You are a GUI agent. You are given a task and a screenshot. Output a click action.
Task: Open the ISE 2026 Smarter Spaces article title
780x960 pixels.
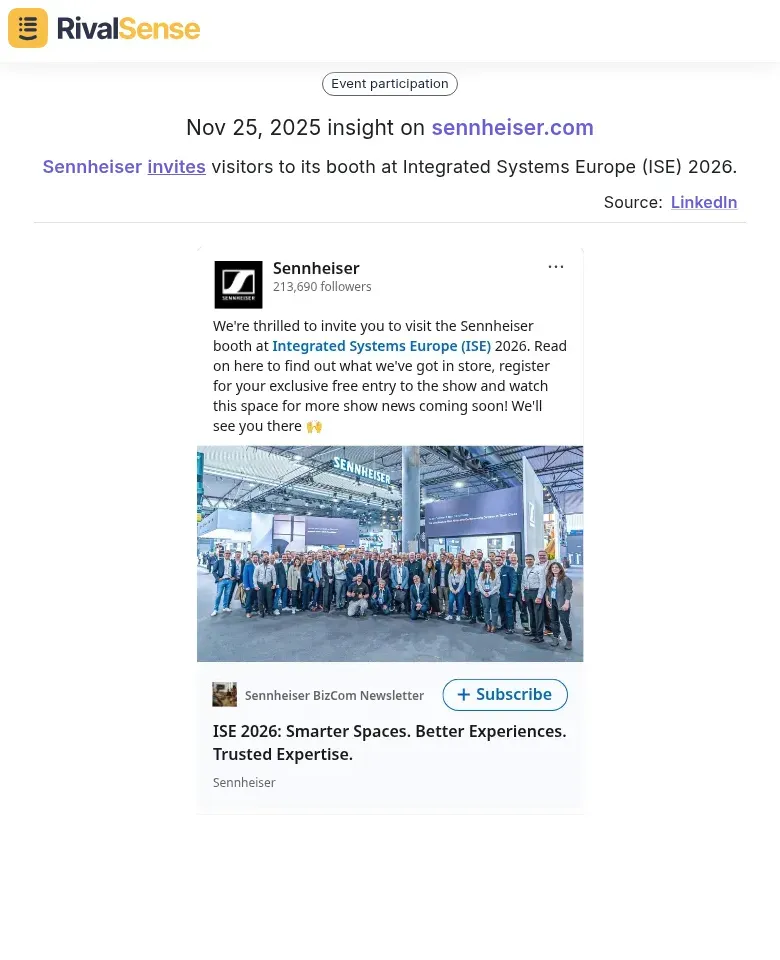(x=389, y=742)
